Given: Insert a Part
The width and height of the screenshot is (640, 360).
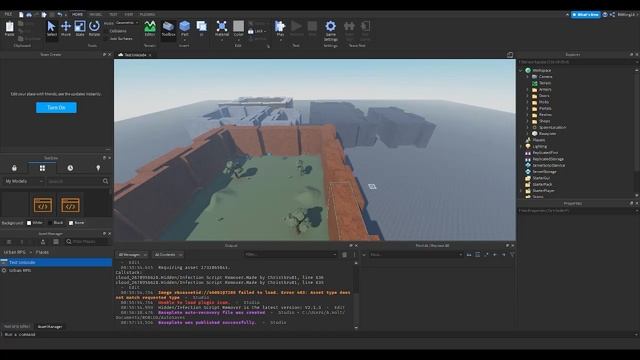Looking at the screenshot, I should pyautogui.click(x=184, y=29).
